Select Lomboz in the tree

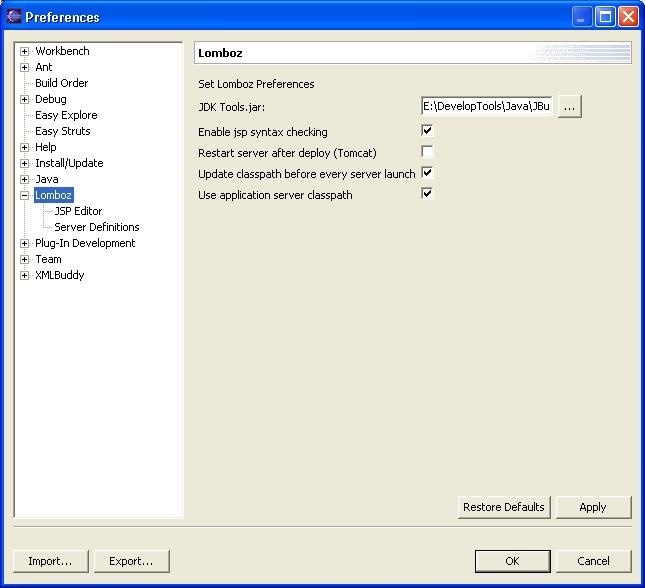[x=53, y=195]
